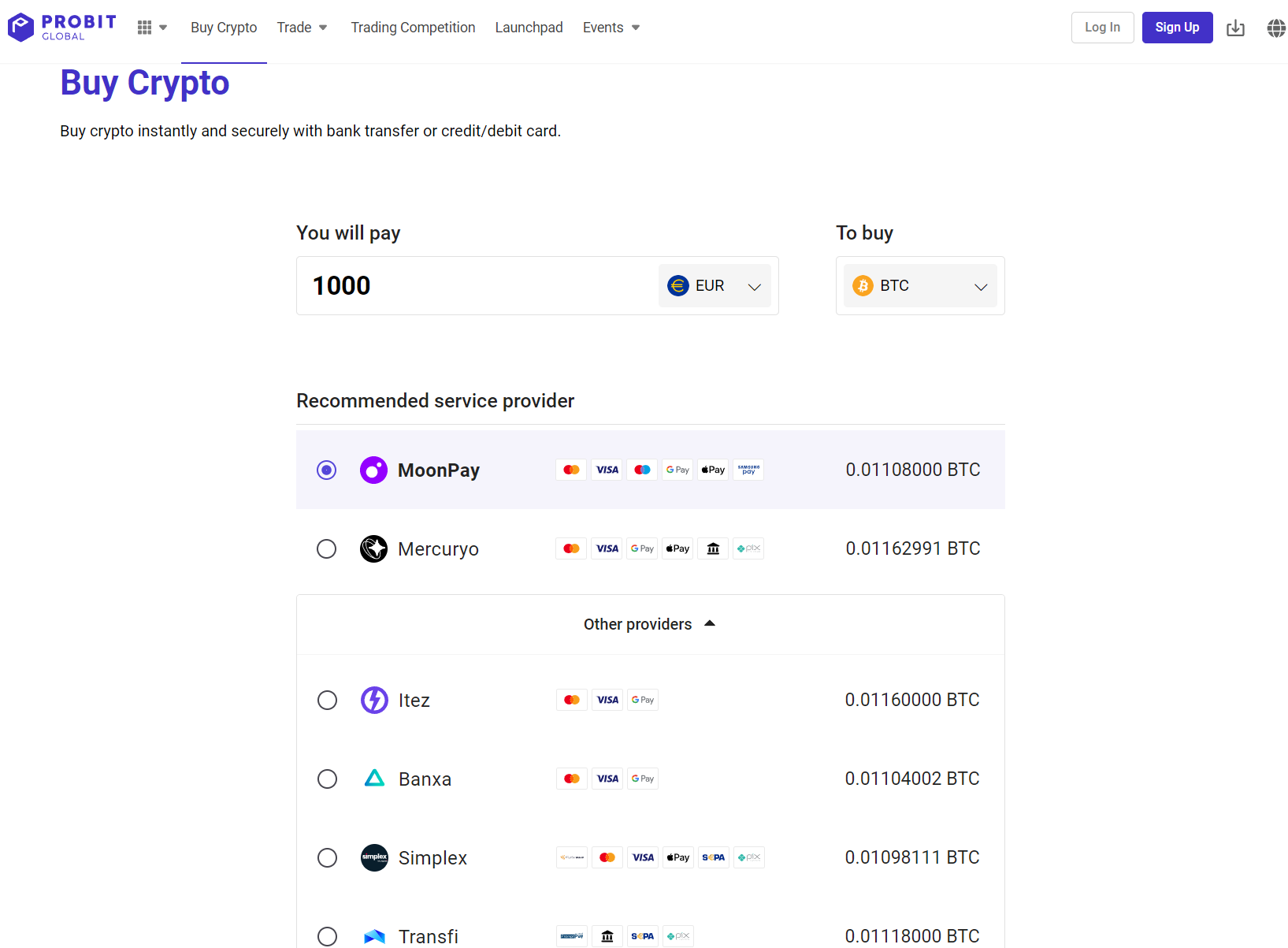Click the app download icon

pyautogui.click(x=1235, y=27)
